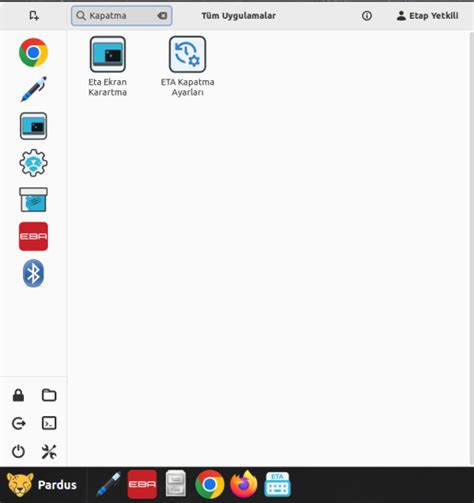Click the power off icon
Image resolution: width=474 pixels, height=503 pixels.
[18, 452]
